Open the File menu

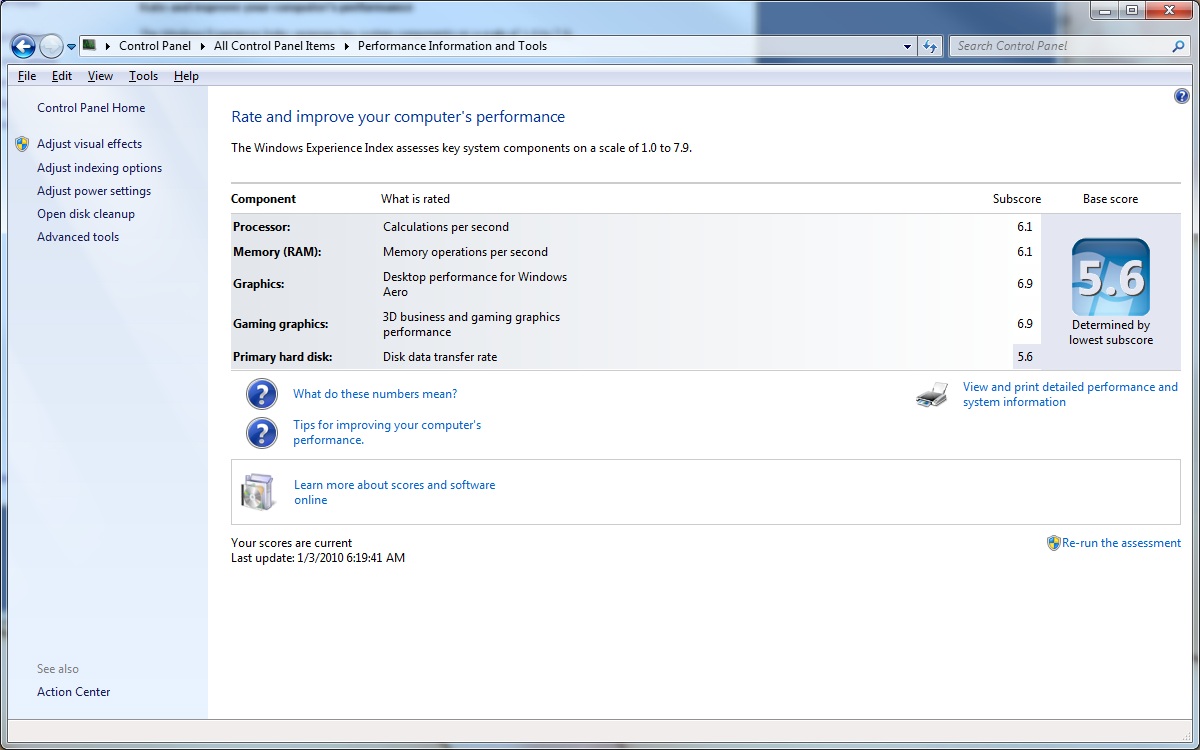(27, 76)
